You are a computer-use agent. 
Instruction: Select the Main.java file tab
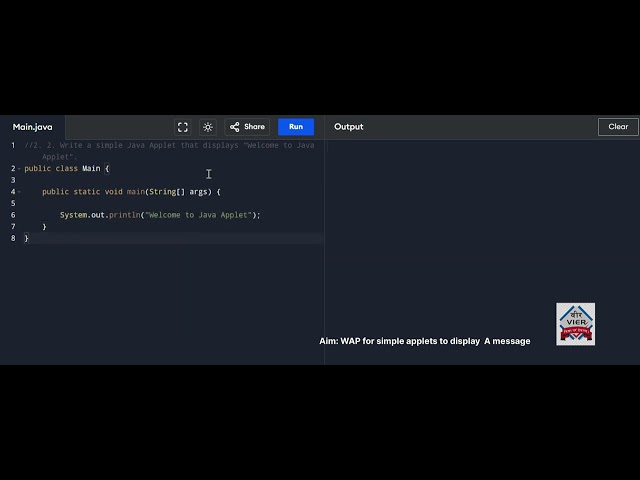click(x=32, y=127)
